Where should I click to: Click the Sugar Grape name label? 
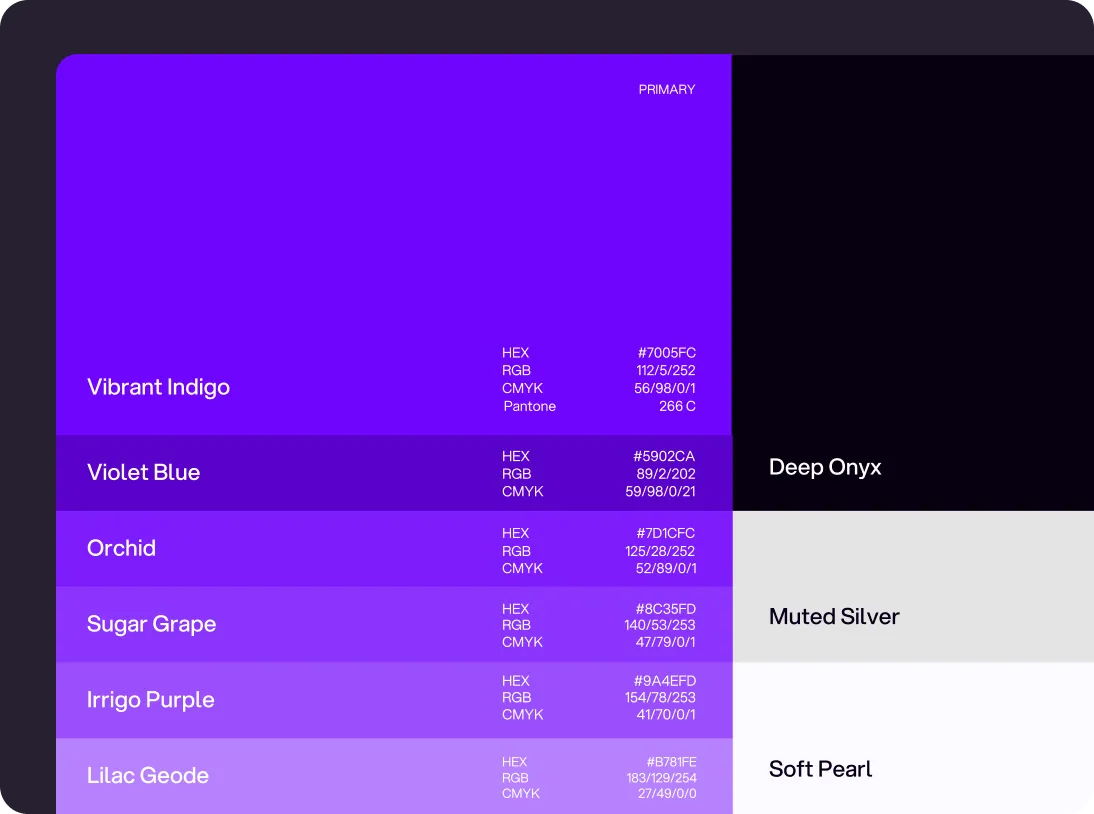[x=151, y=623]
